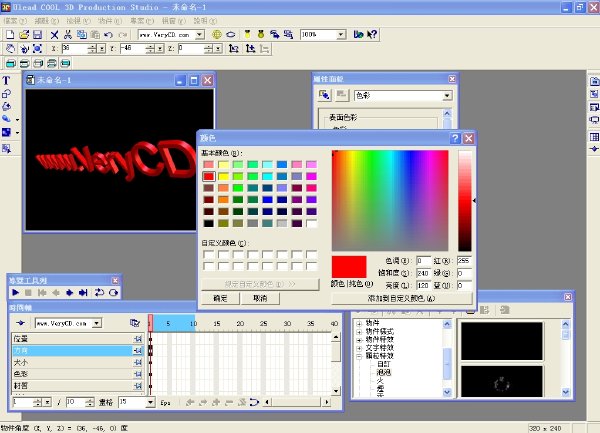Open a file with the Open folder icon
Image resolution: width=600 pixels, height=433 pixels.
click(x=24, y=35)
